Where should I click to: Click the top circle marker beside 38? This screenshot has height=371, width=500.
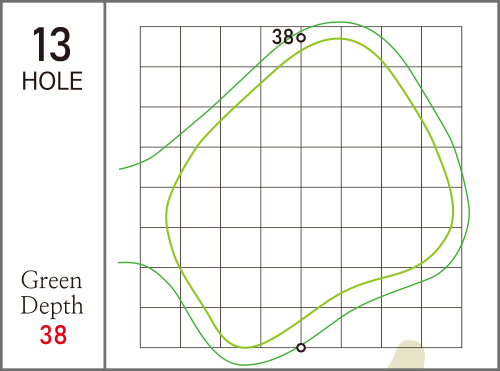point(301,38)
